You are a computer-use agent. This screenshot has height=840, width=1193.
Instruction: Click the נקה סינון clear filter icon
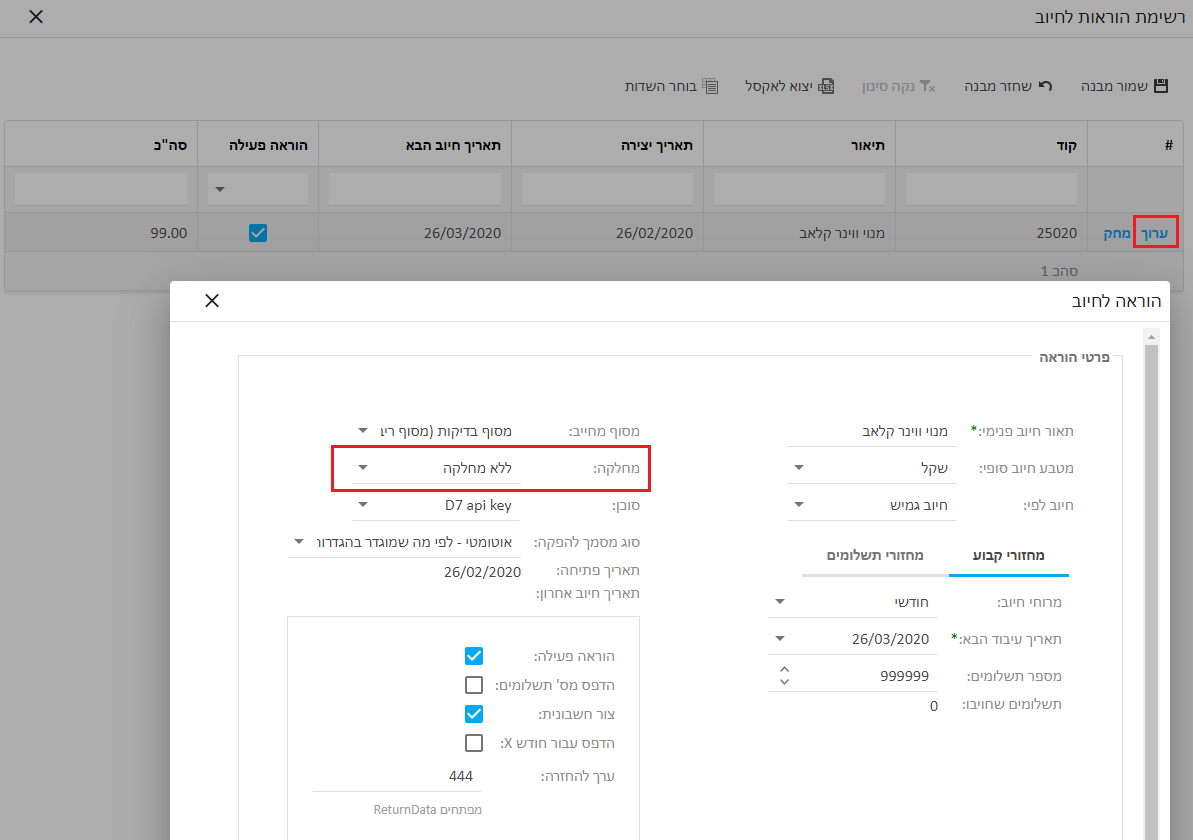927,86
